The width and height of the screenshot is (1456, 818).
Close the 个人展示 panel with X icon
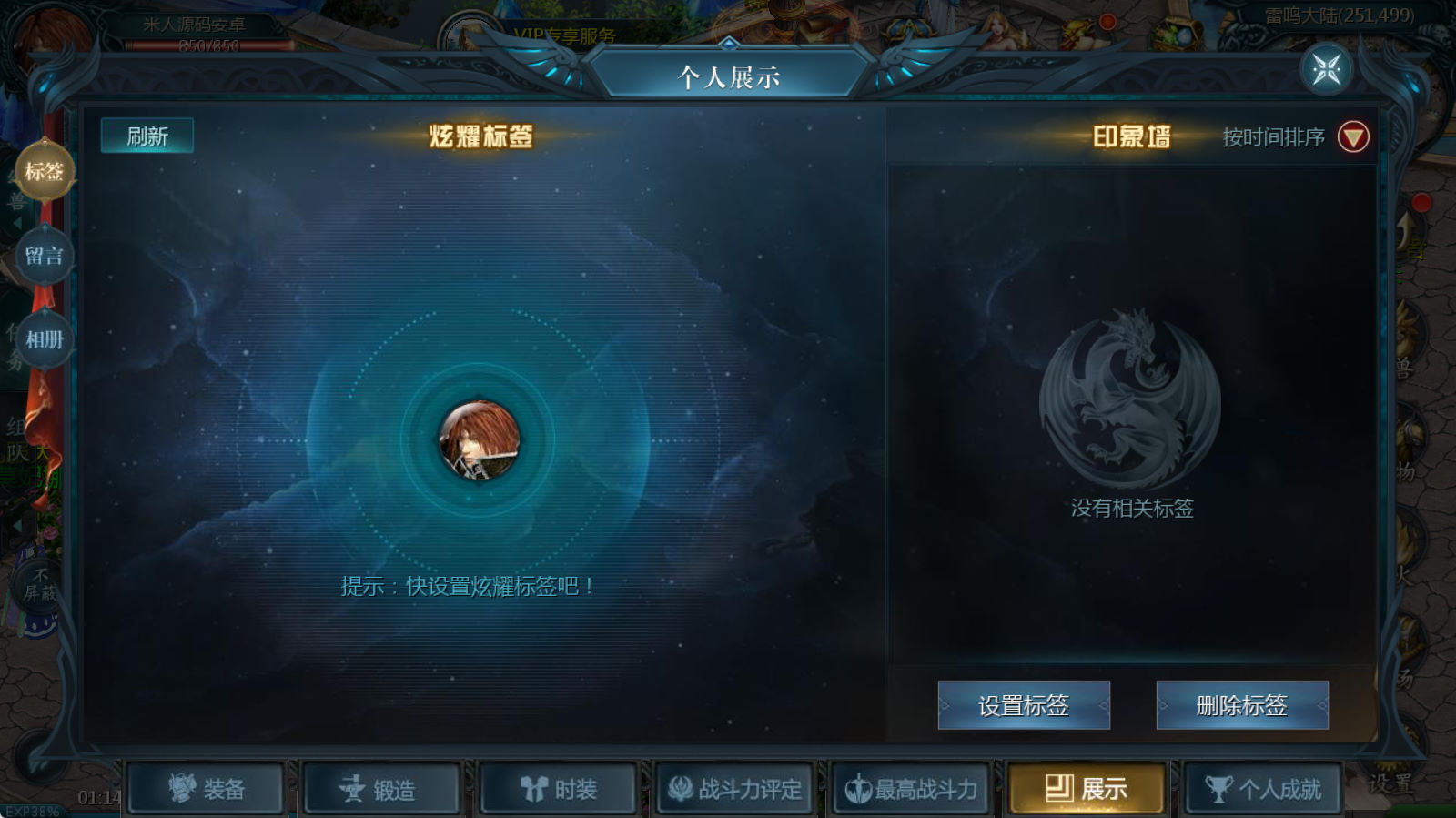coord(1326,68)
